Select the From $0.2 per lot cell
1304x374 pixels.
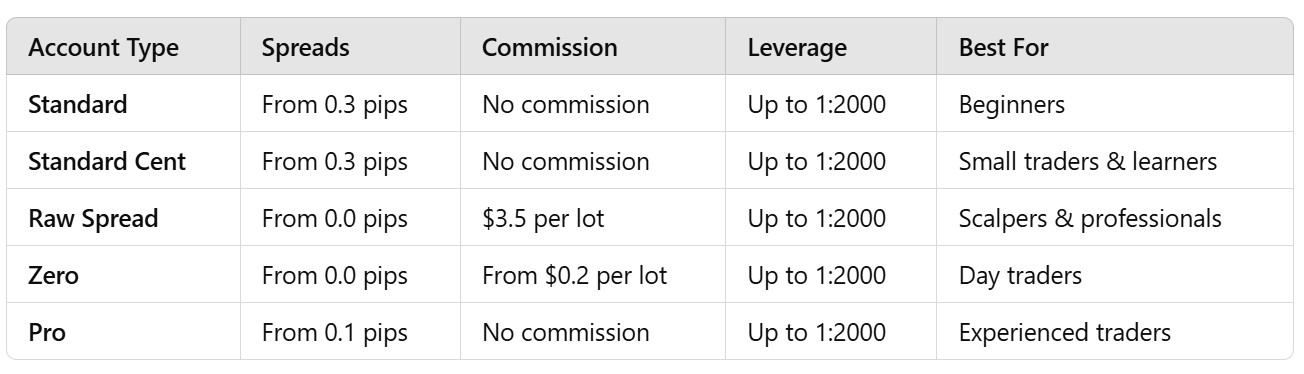[574, 275]
